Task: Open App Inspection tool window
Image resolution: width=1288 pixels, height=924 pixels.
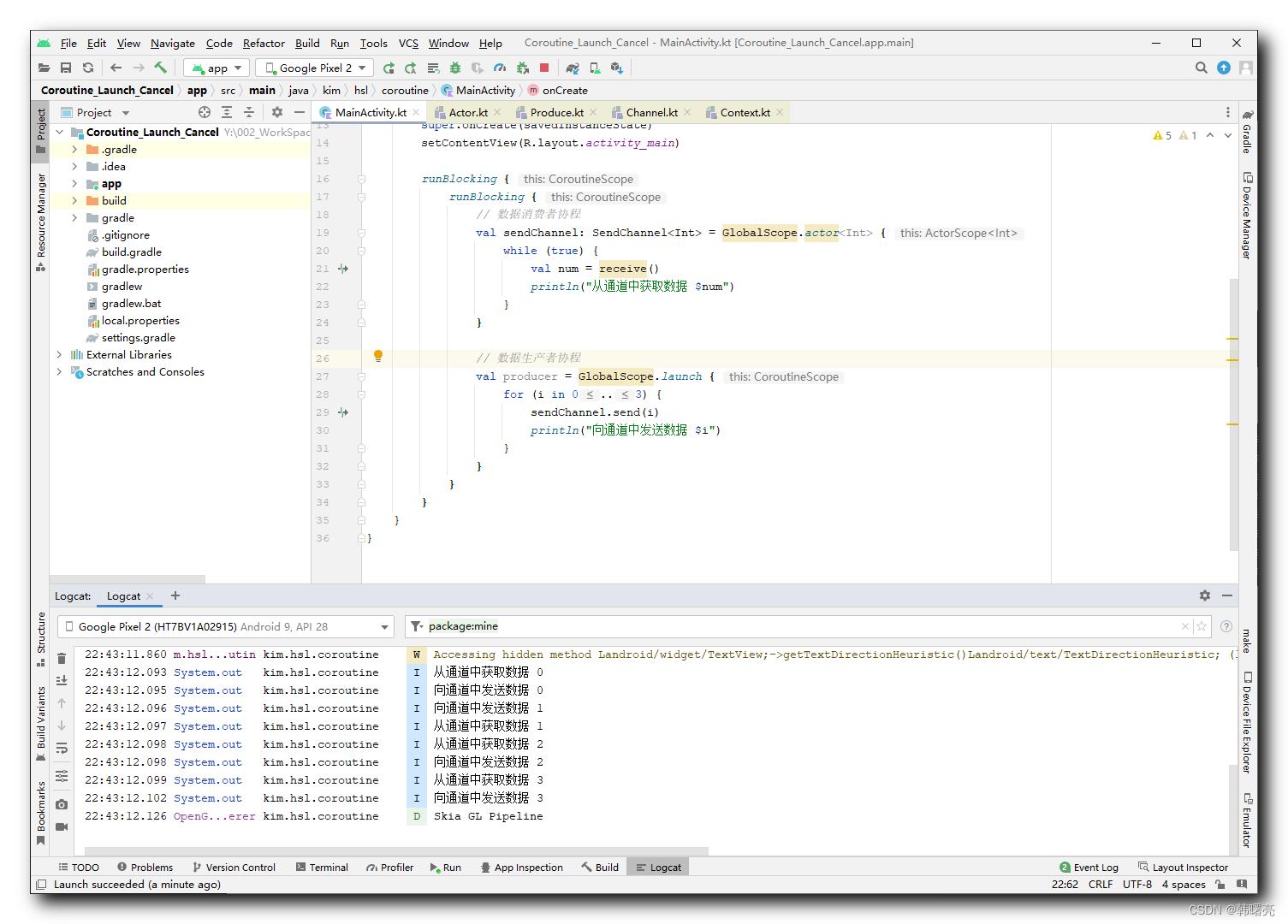Action: (521, 867)
